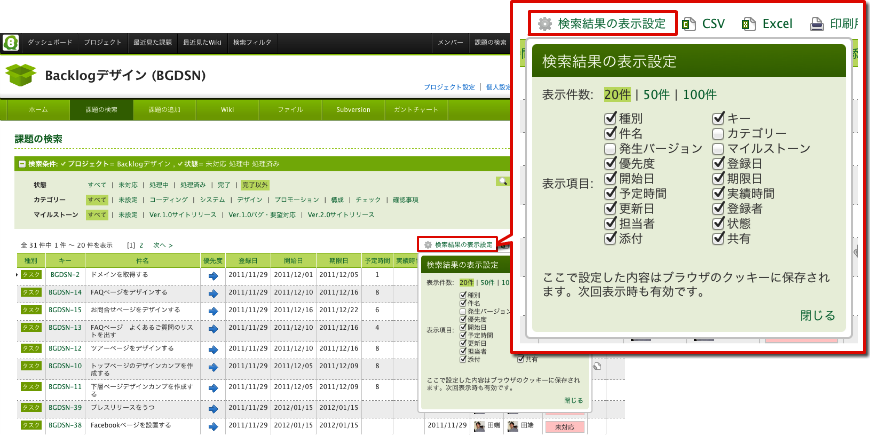Toggle the 件名 checkbox in the enlarged panel
Screen dimensions: 870x435
(x=610, y=133)
